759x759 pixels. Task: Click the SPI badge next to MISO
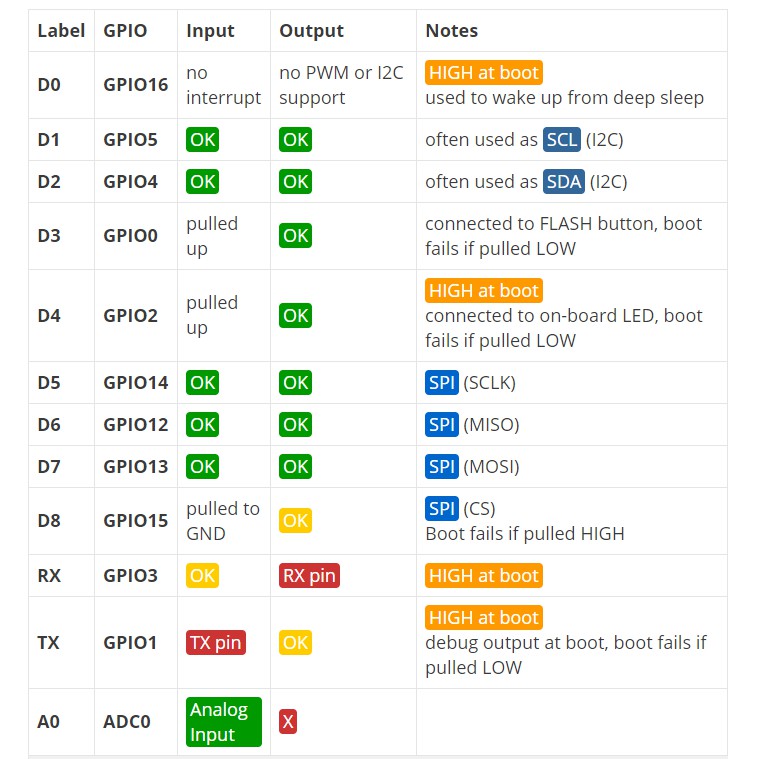442,425
